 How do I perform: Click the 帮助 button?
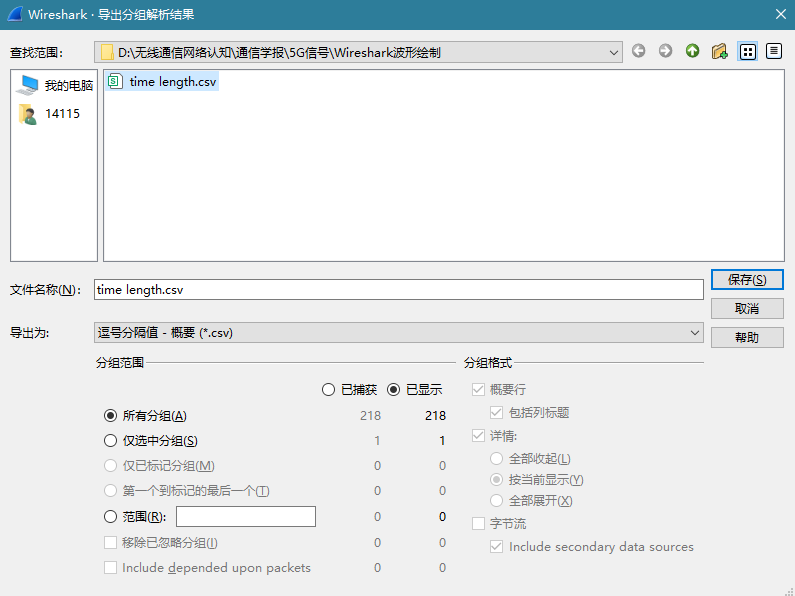click(747, 338)
